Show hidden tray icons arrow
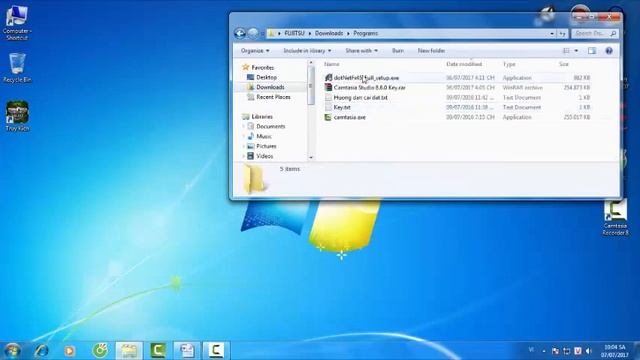This screenshot has height=360, width=640. pyautogui.click(x=544, y=351)
